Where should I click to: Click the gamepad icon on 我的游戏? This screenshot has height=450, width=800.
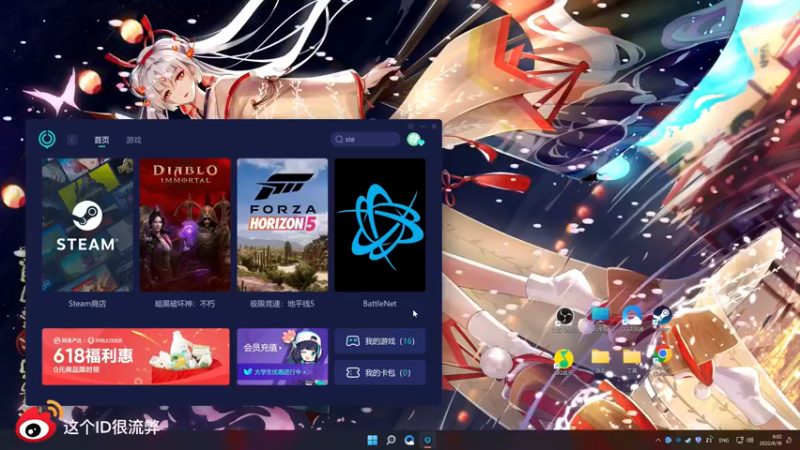click(353, 341)
